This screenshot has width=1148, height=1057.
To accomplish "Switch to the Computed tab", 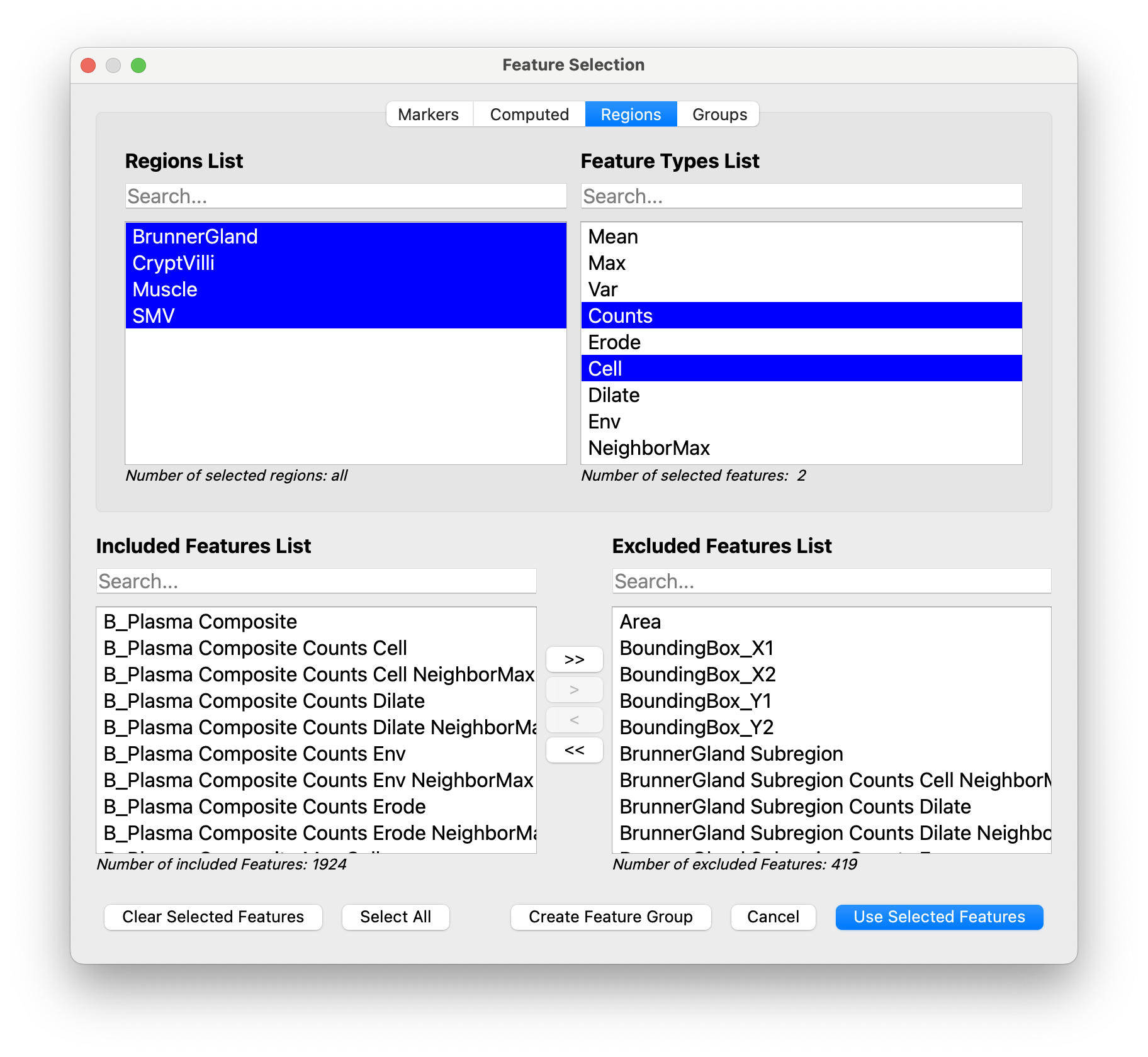I will [529, 114].
